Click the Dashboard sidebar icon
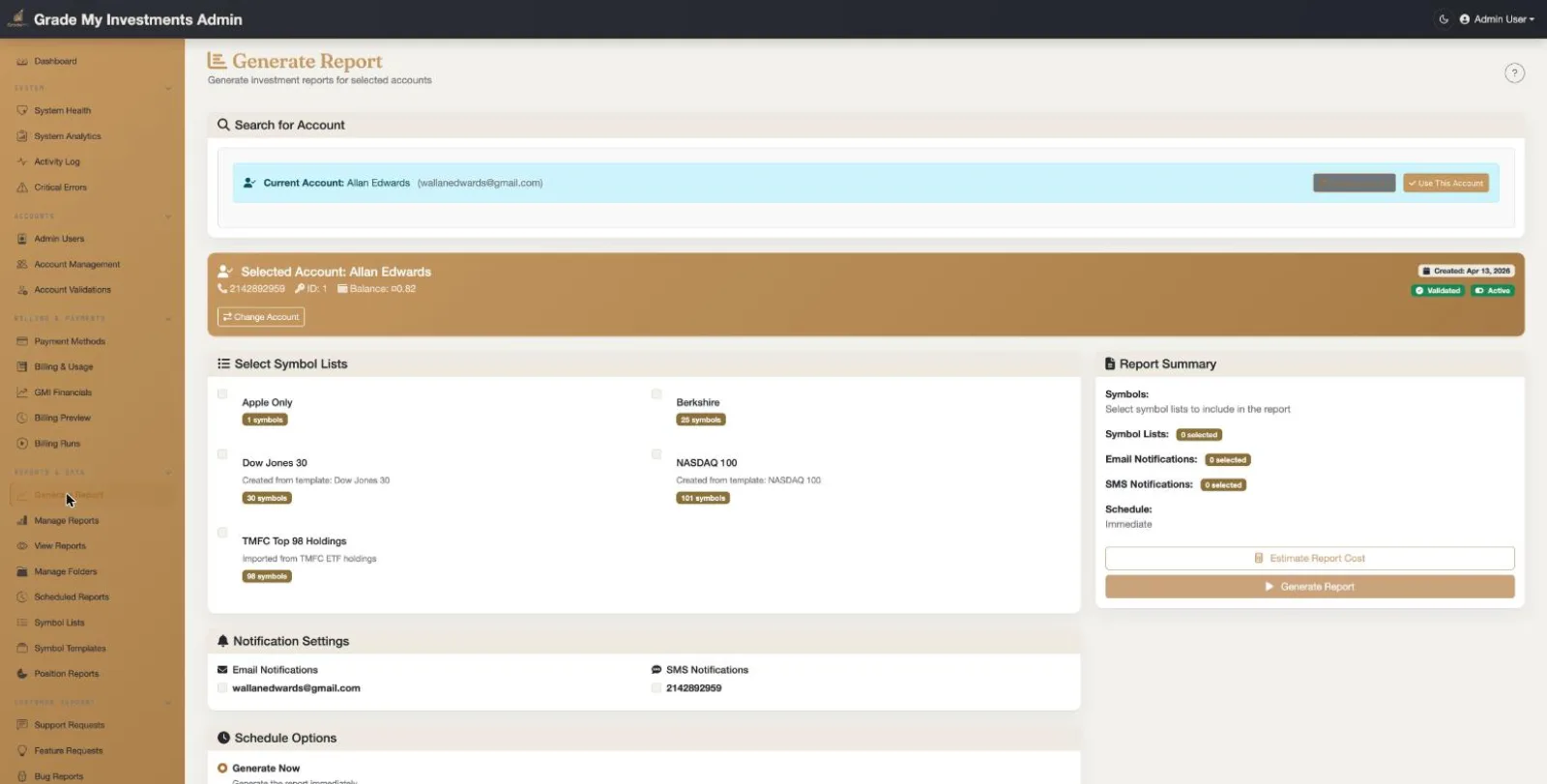This screenshot has width=1547, height=784. click(x=22, y=62)
